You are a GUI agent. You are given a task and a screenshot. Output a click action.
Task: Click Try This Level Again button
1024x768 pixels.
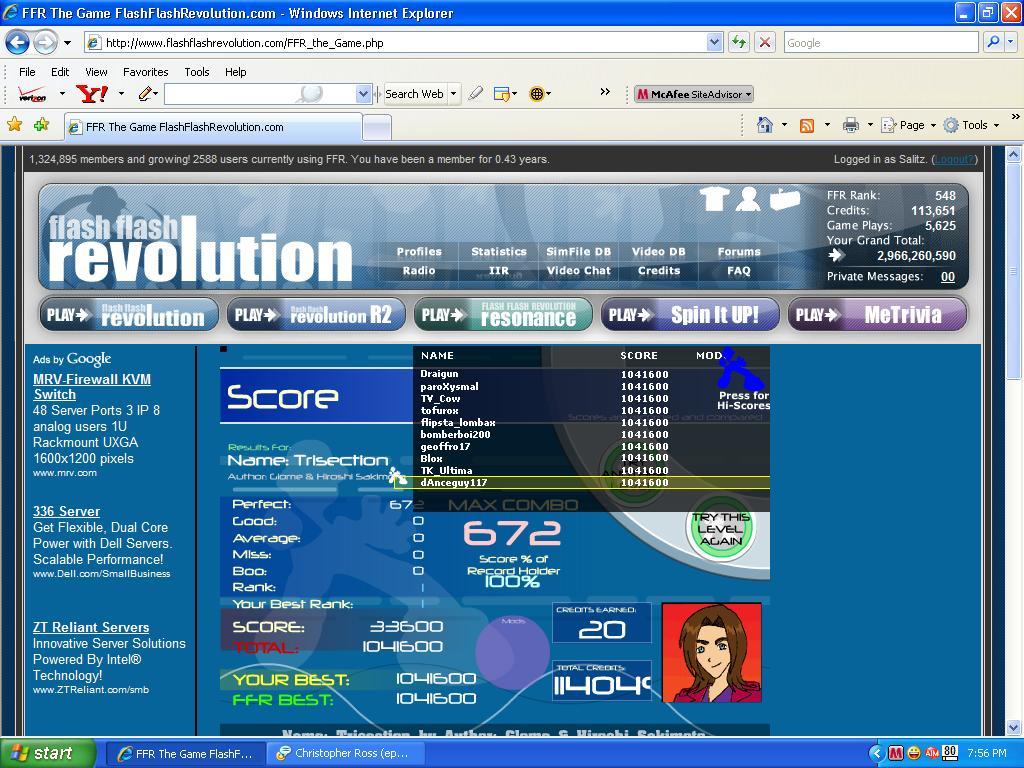pos(720,529)
